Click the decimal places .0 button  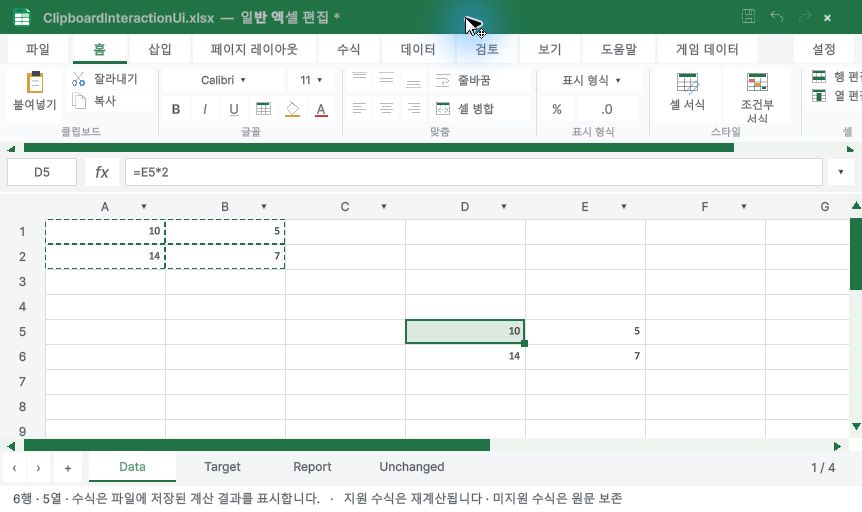point(606,109)
